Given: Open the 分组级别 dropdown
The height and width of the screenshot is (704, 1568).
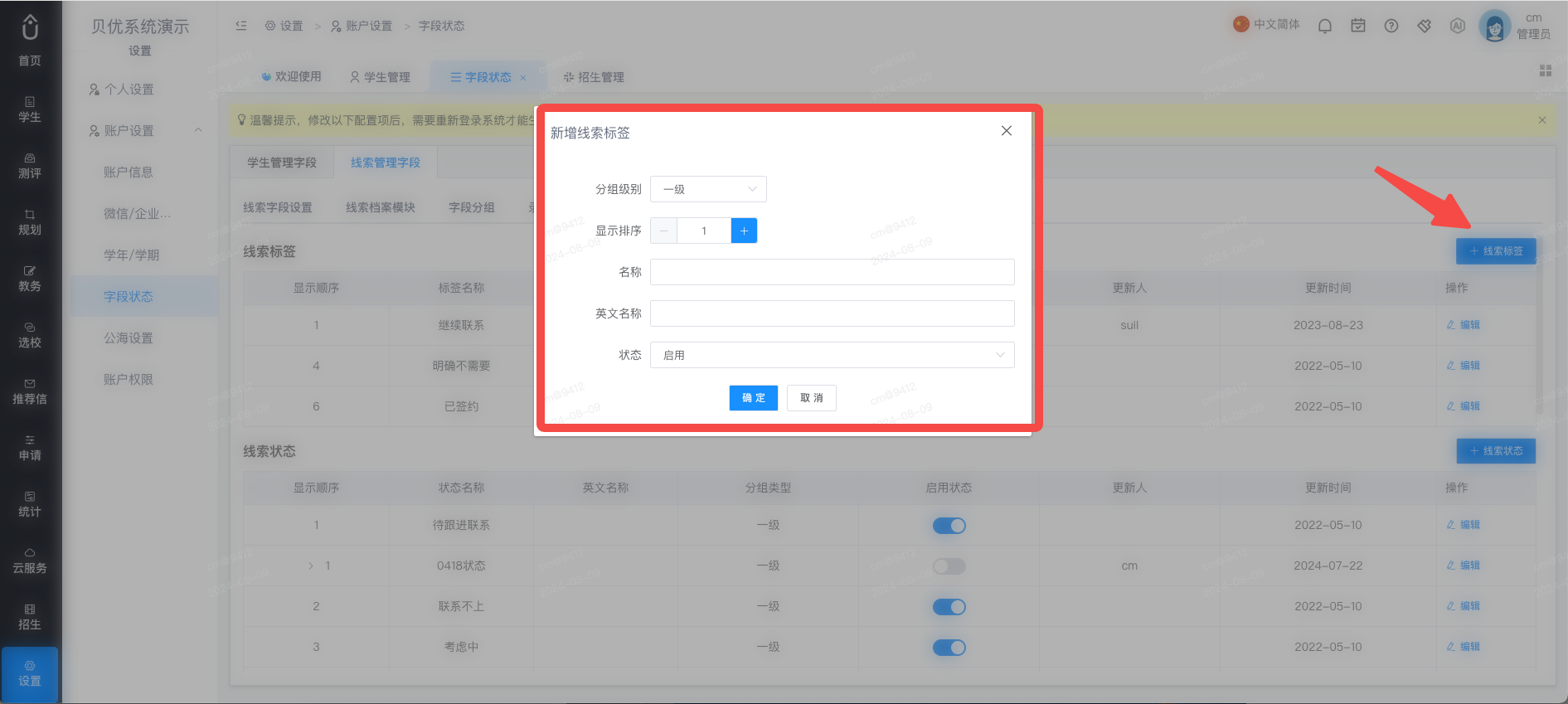Looking at the screenshot, I should (708, 189).
